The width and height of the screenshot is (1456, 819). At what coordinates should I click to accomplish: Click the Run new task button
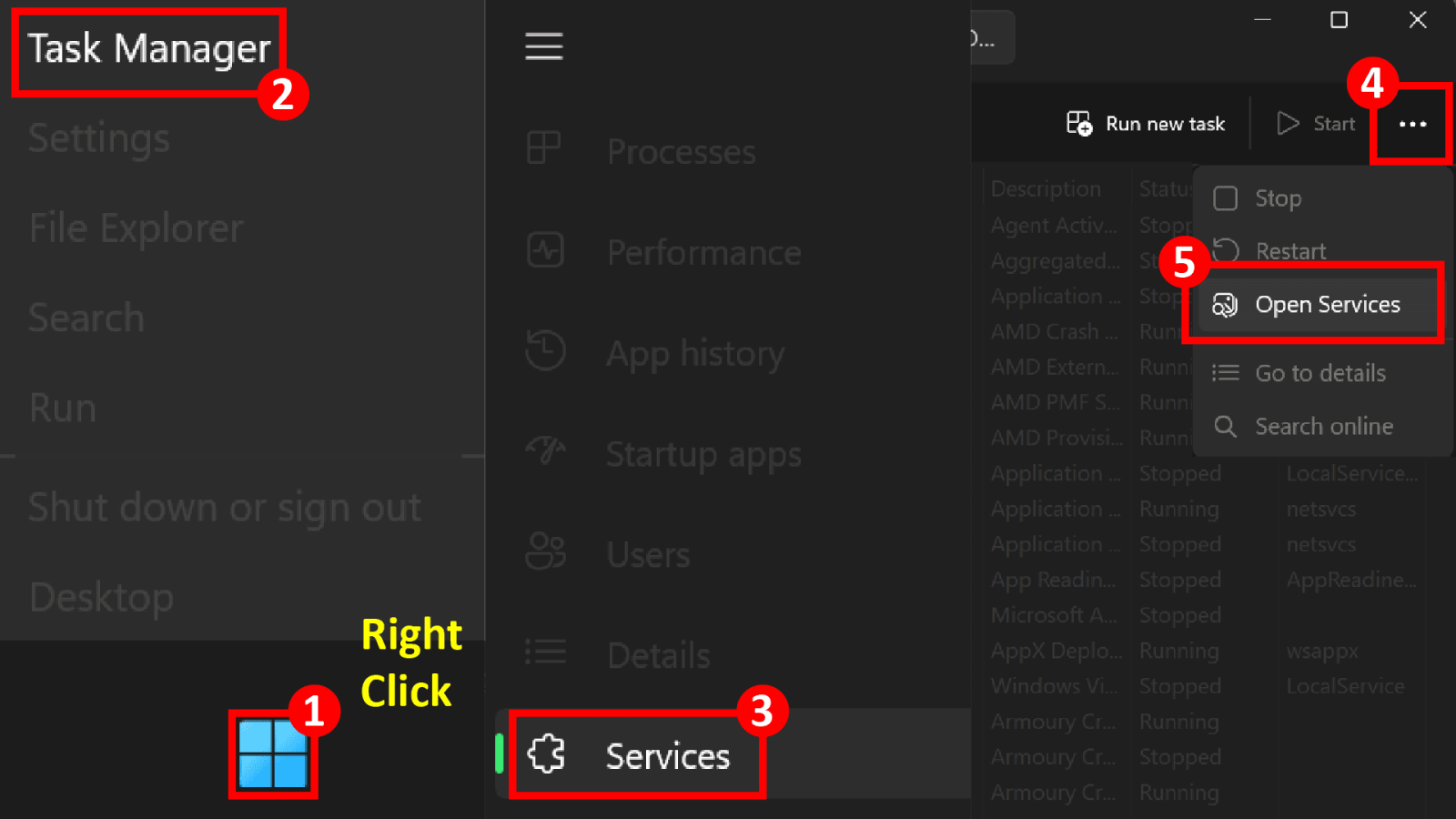click(x=1146, y=124)
